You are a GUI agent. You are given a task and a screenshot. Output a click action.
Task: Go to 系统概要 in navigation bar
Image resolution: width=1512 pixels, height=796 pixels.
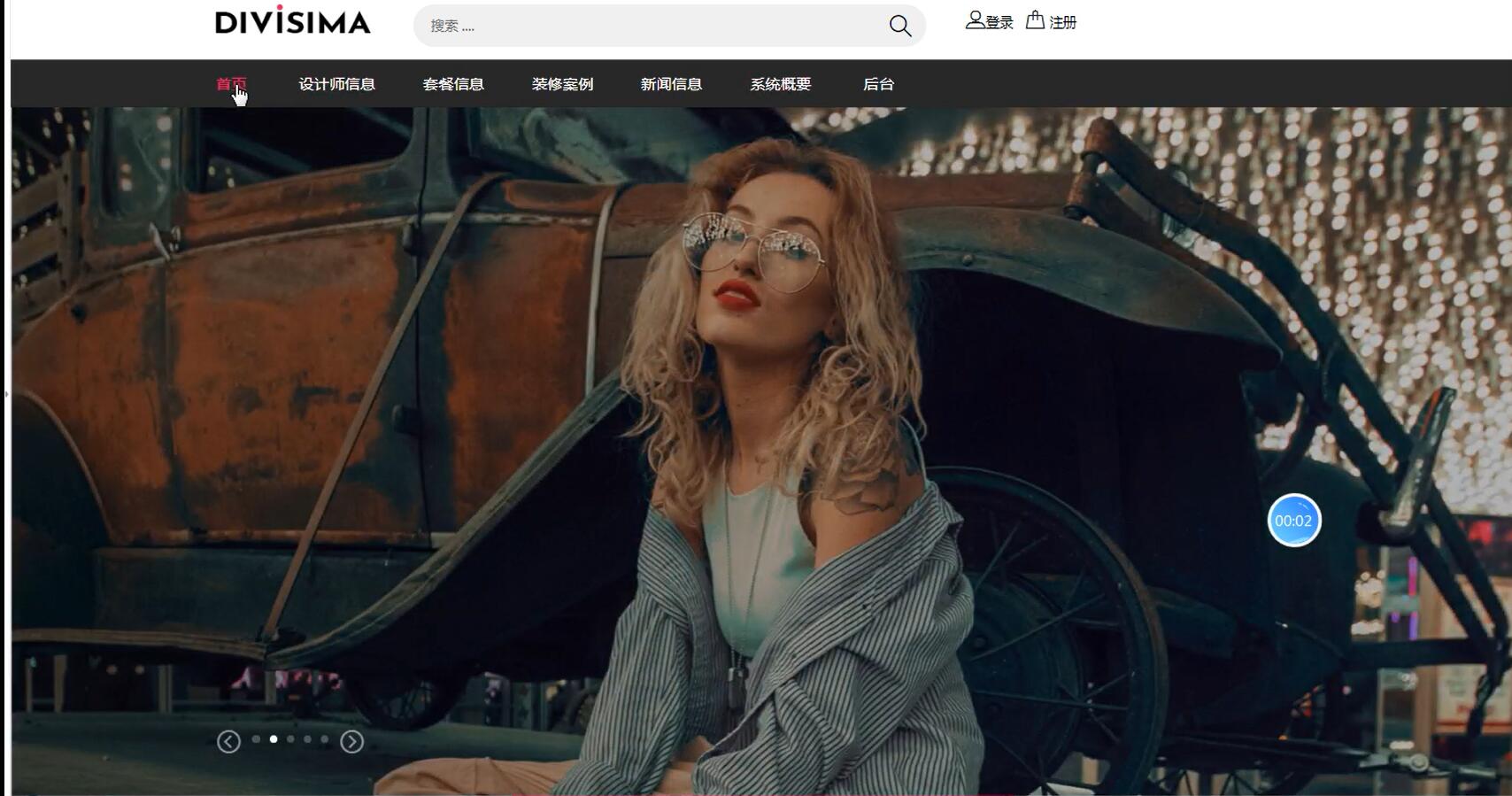coord(780,84)
